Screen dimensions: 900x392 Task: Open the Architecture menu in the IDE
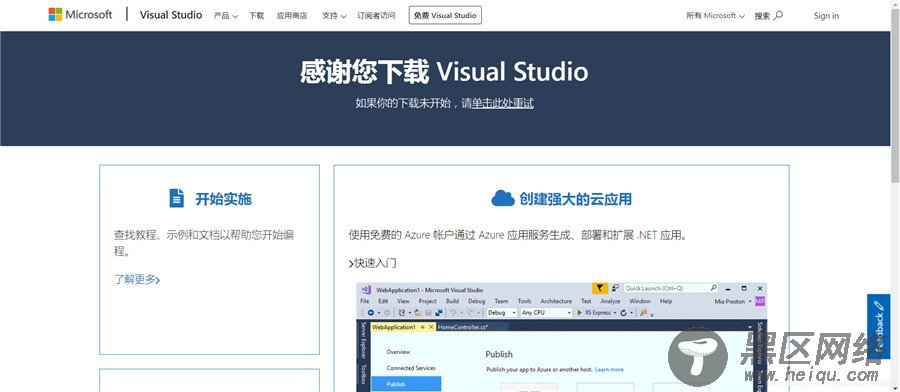(x=556, y=301)
